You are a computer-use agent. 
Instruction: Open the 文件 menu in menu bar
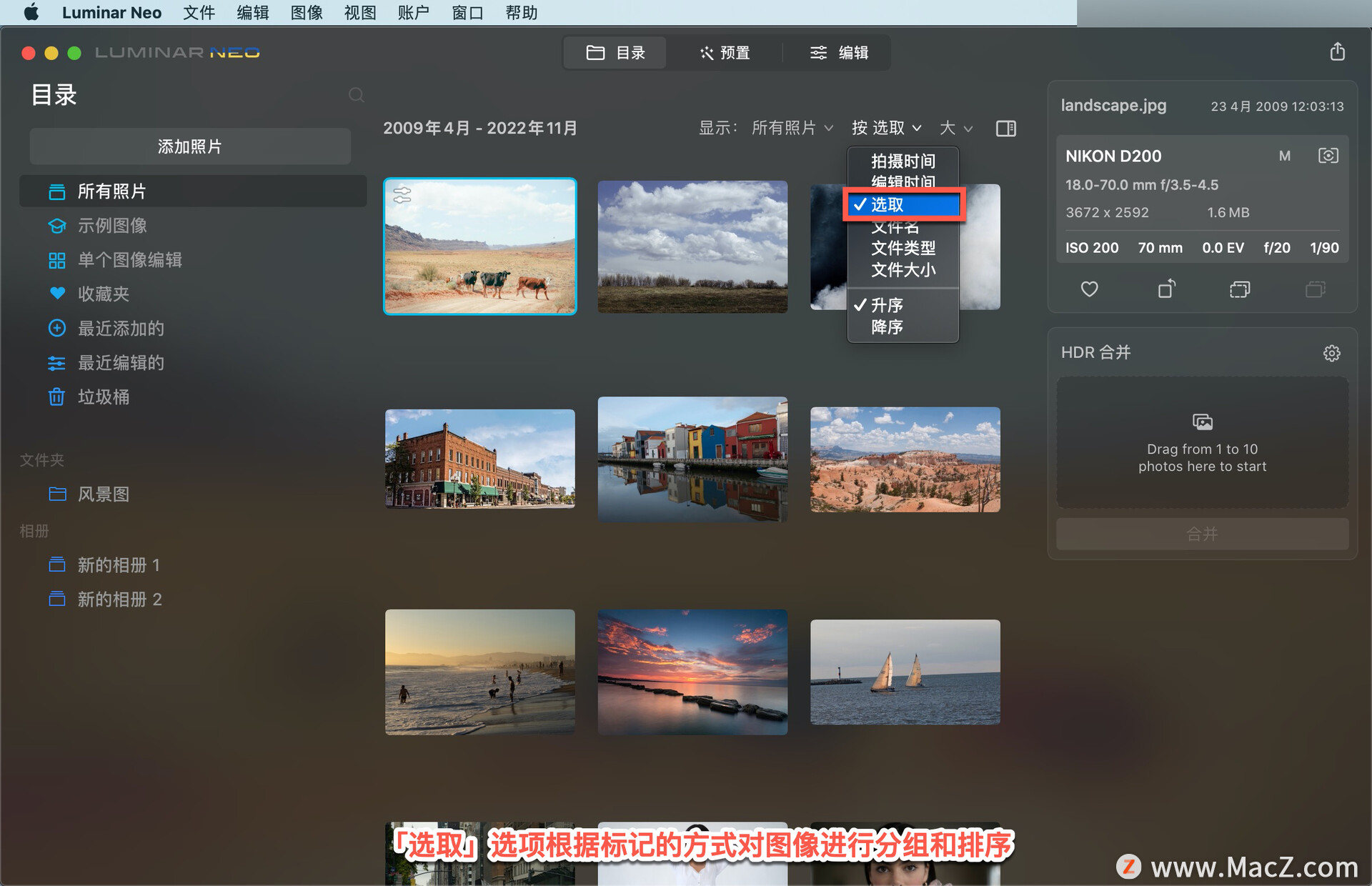tap(199, 12)
